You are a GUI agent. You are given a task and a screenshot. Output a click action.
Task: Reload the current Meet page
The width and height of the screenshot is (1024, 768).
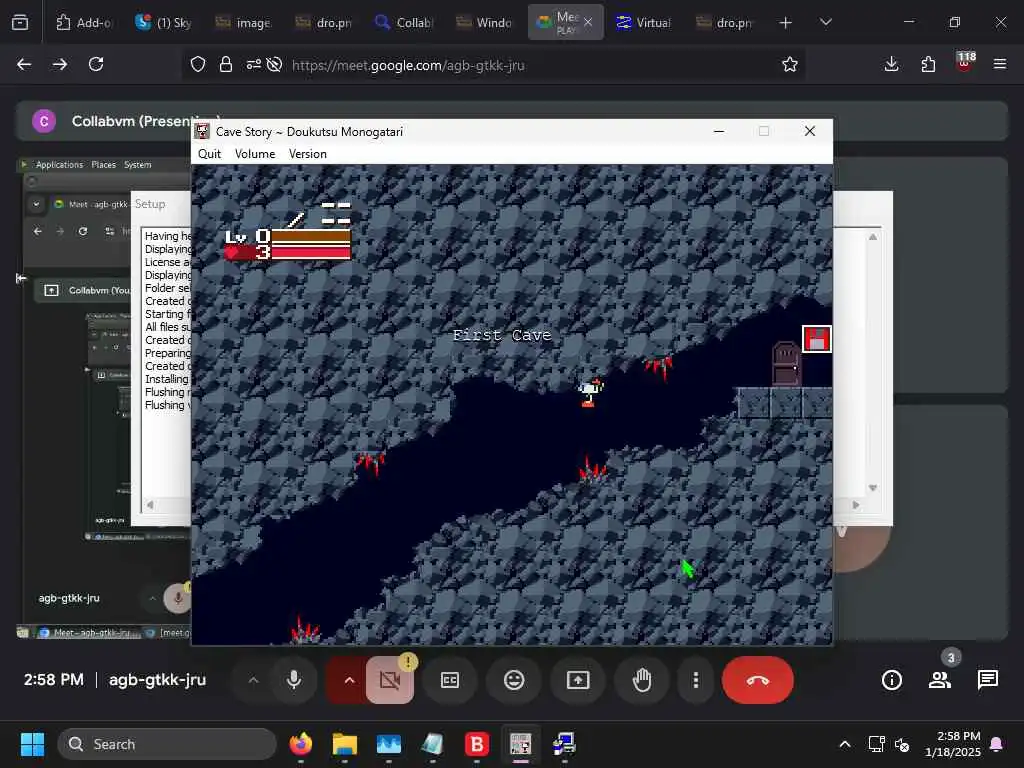point(96,64)
